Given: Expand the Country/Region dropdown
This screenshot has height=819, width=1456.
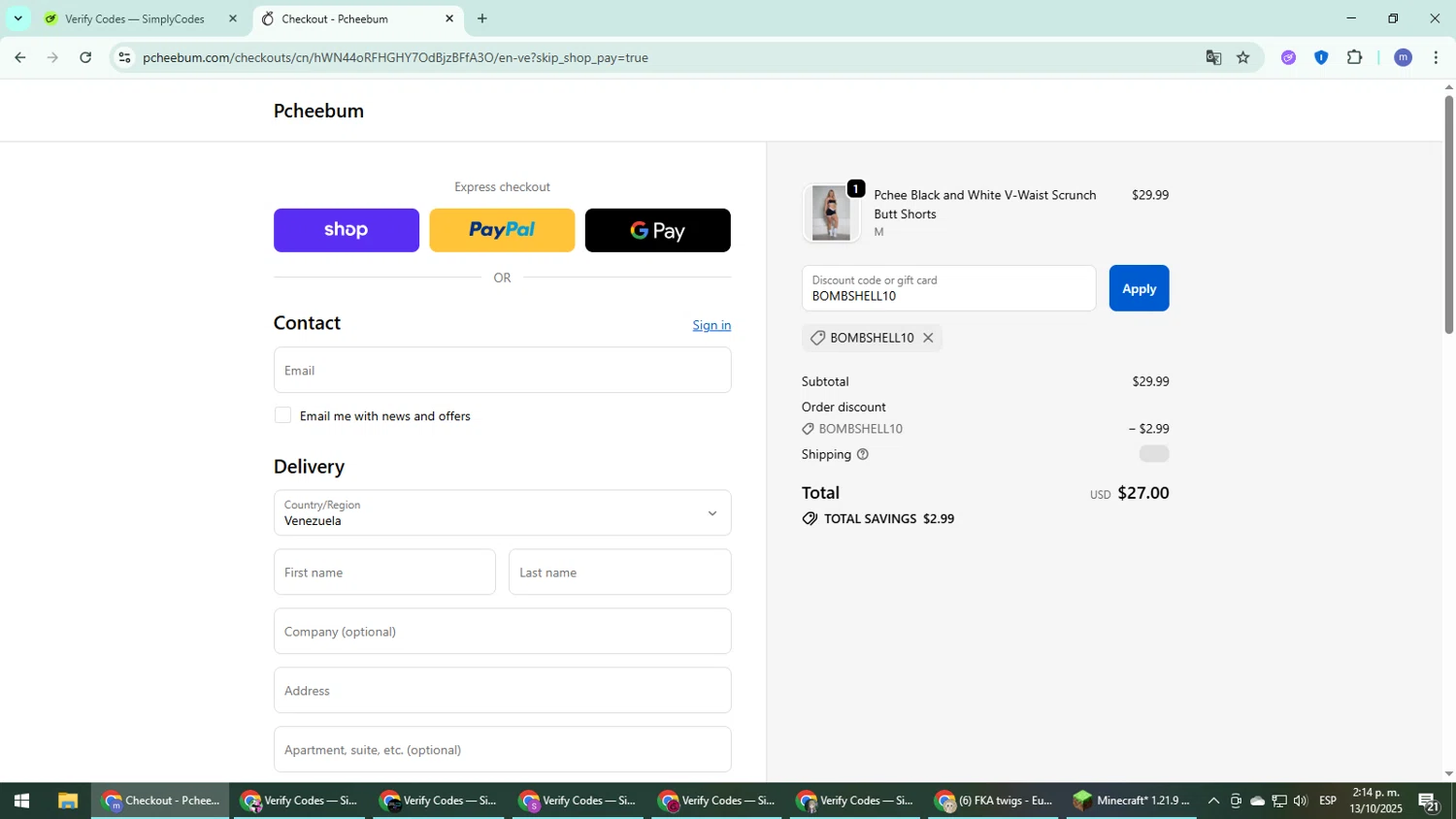Looking at the screenshot, I should coord(502,512).
